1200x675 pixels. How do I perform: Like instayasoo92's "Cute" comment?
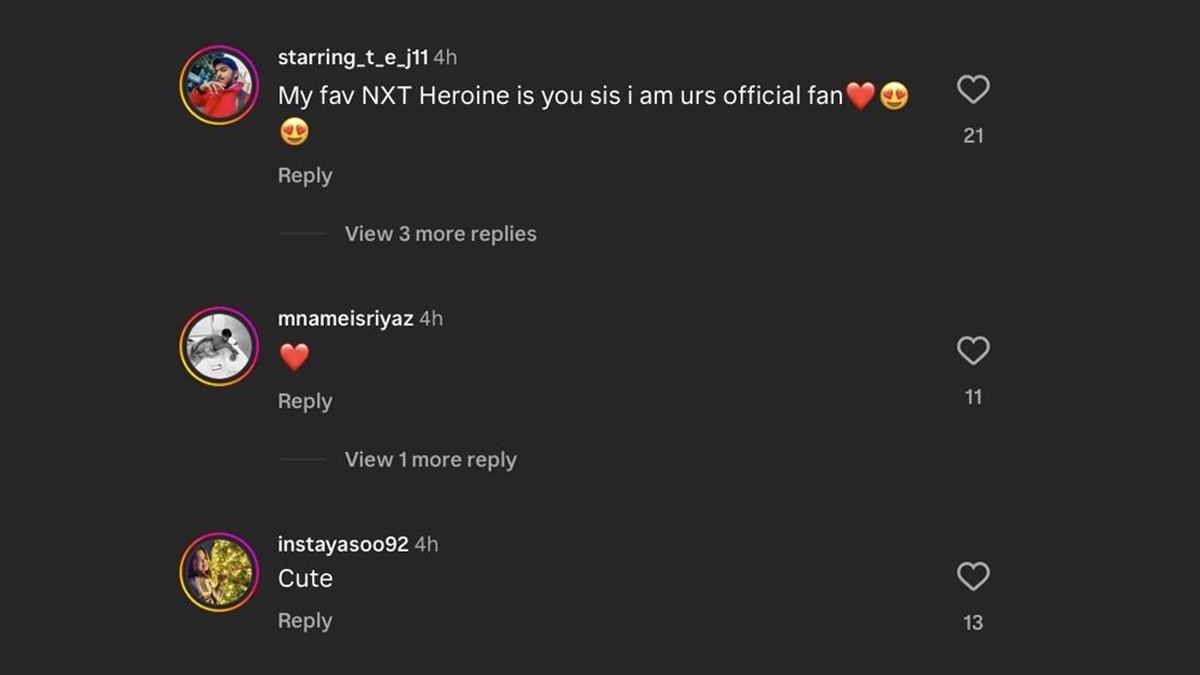[x=973, y=577]
